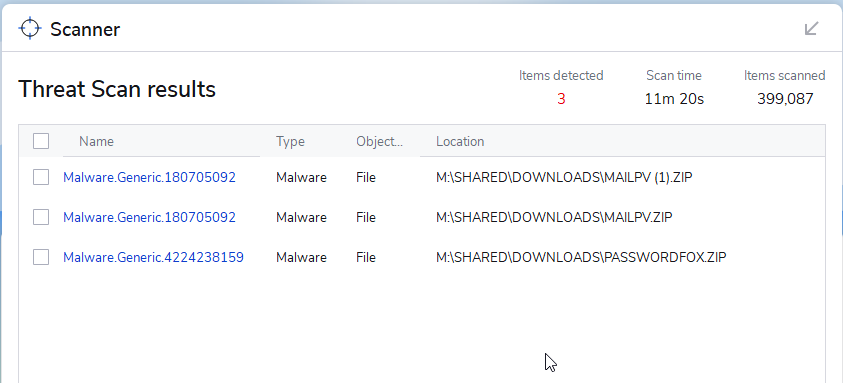843x383 pixels.
Task: Click the Scanner title text
Action: point(85,29)
